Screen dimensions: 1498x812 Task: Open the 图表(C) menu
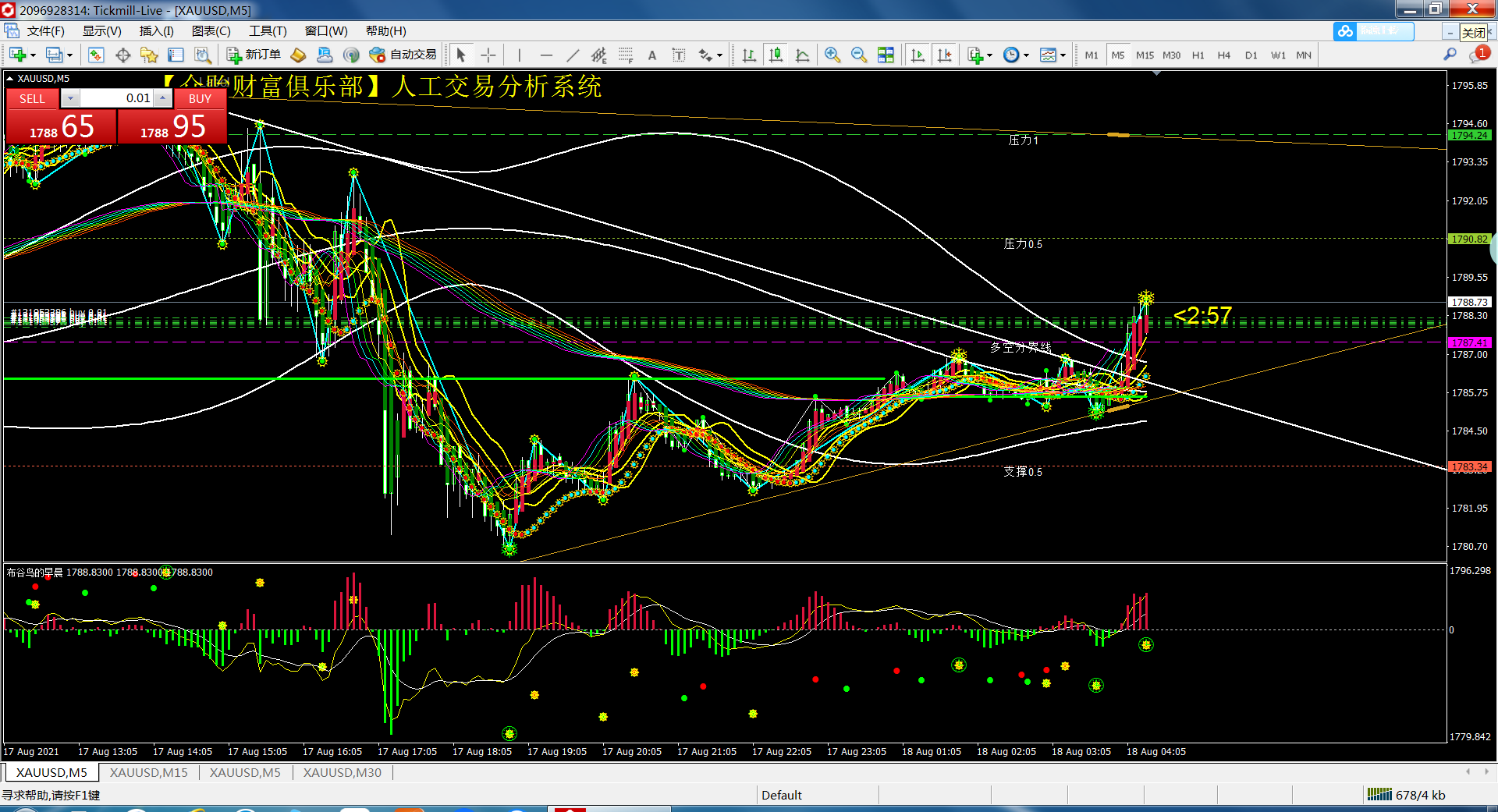pyautogui.click(x=211, y=31)
